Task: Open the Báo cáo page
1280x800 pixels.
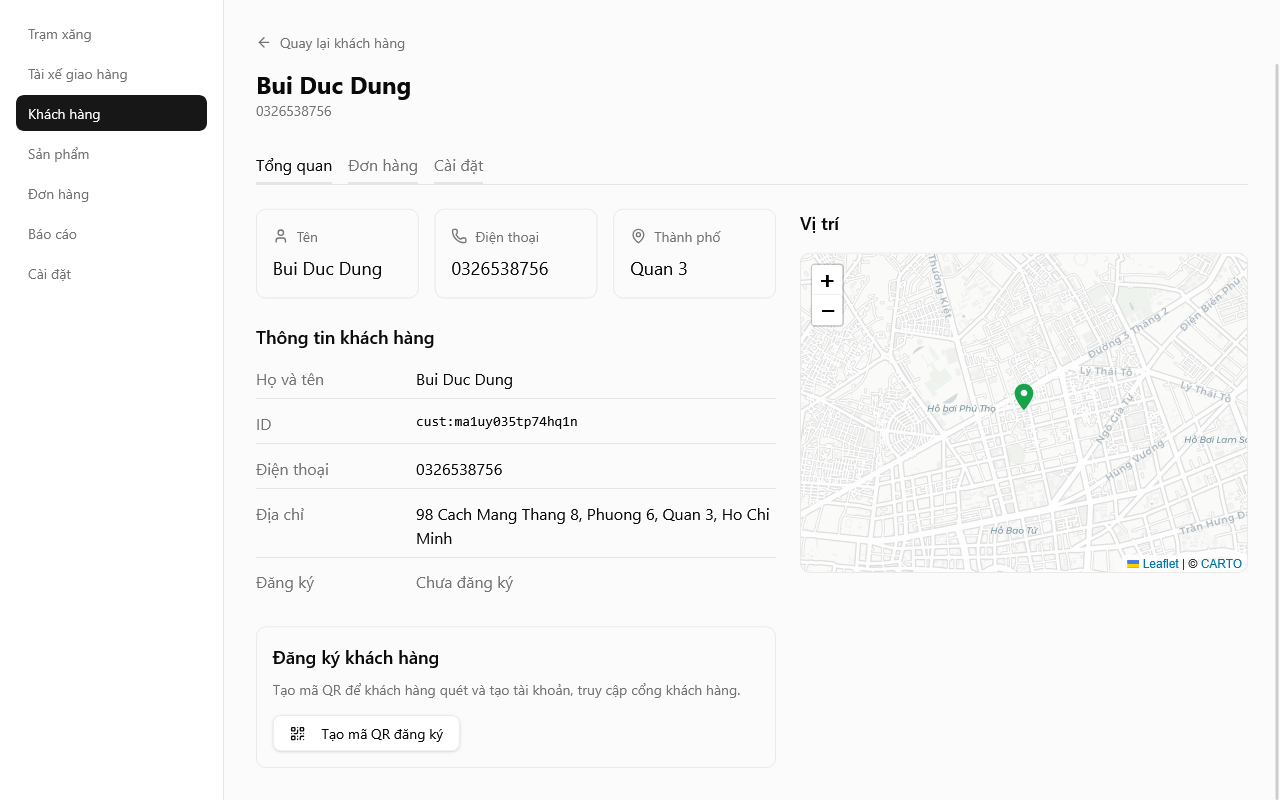Action: coord(52,233)
